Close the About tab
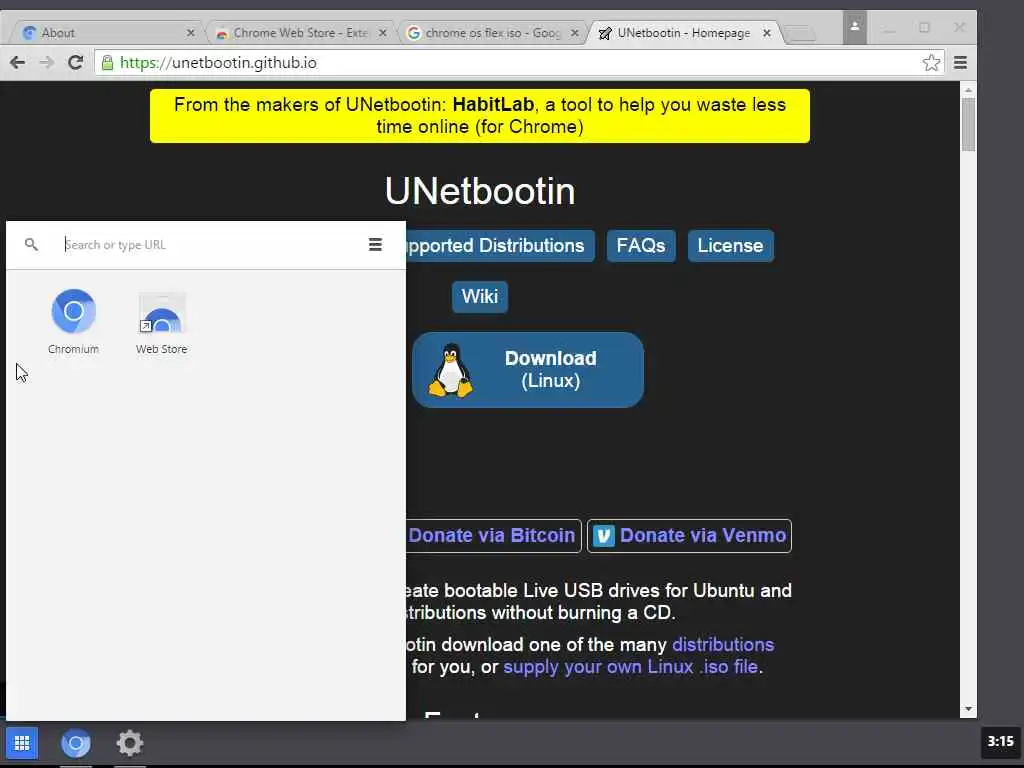This screenshot has height=768, width=1024. [x=191, y=33]
